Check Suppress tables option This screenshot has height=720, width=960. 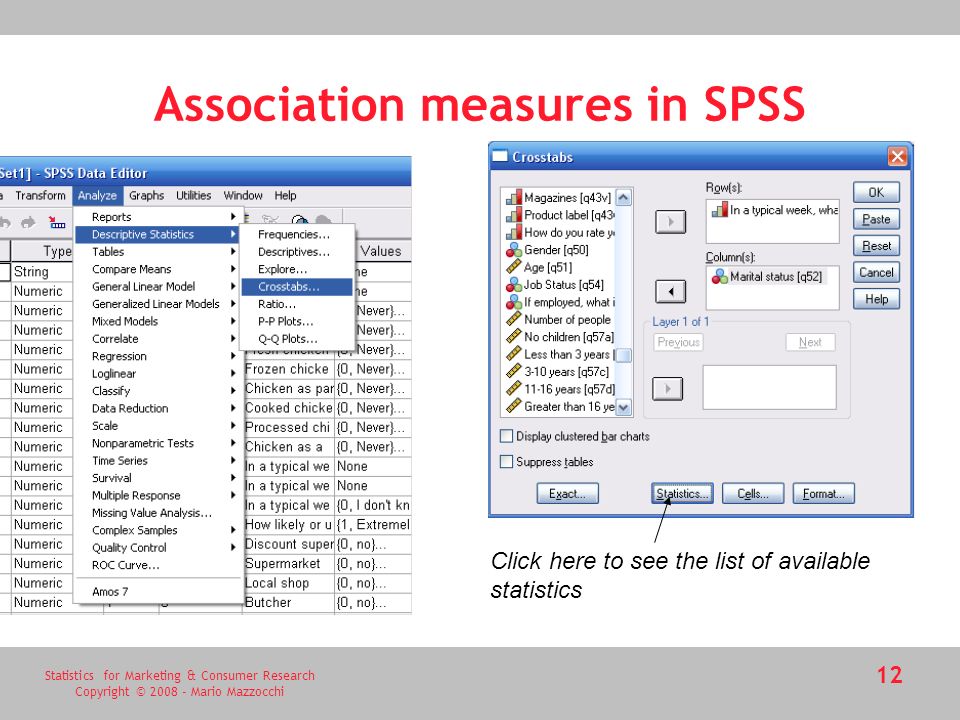click(x=506, y=462)
